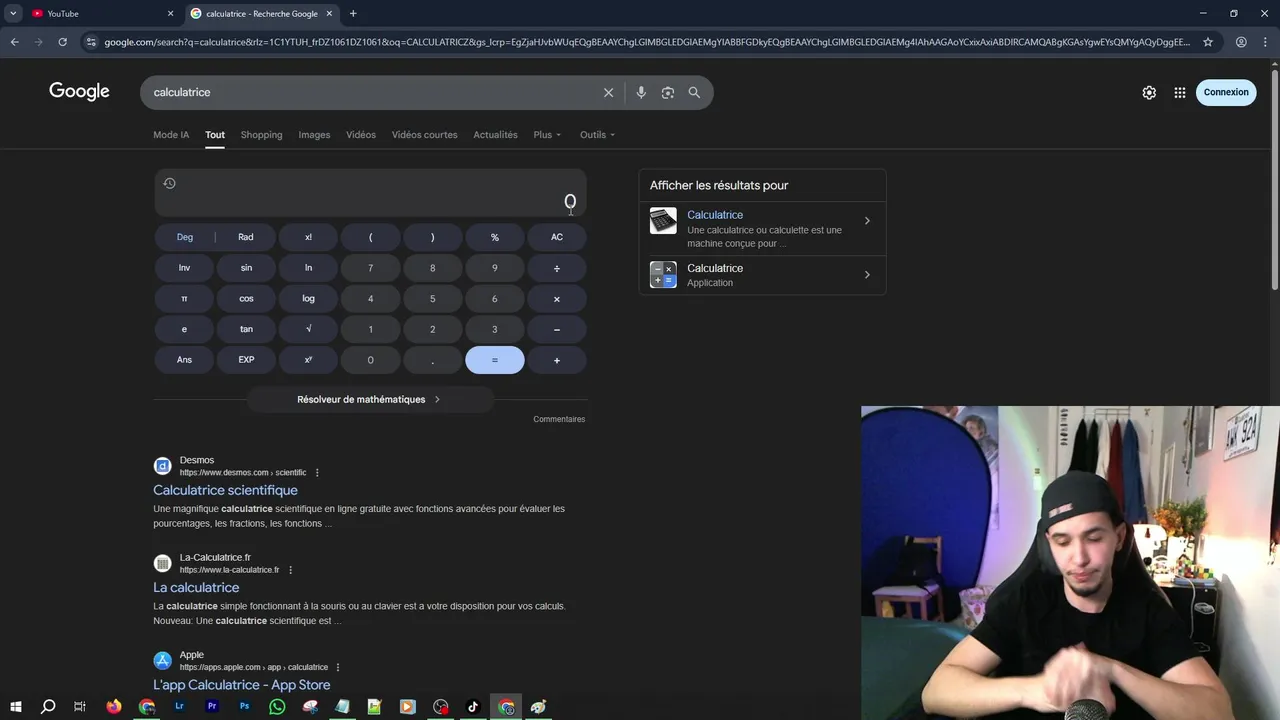
Task: Switch to the Images tab
Action: [314, 135]
